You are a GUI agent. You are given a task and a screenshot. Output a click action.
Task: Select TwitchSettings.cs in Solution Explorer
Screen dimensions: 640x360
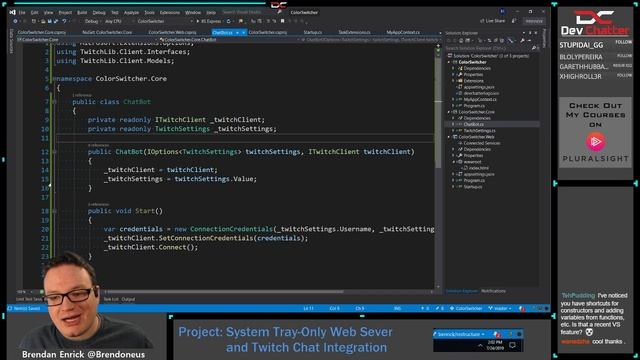480,131
